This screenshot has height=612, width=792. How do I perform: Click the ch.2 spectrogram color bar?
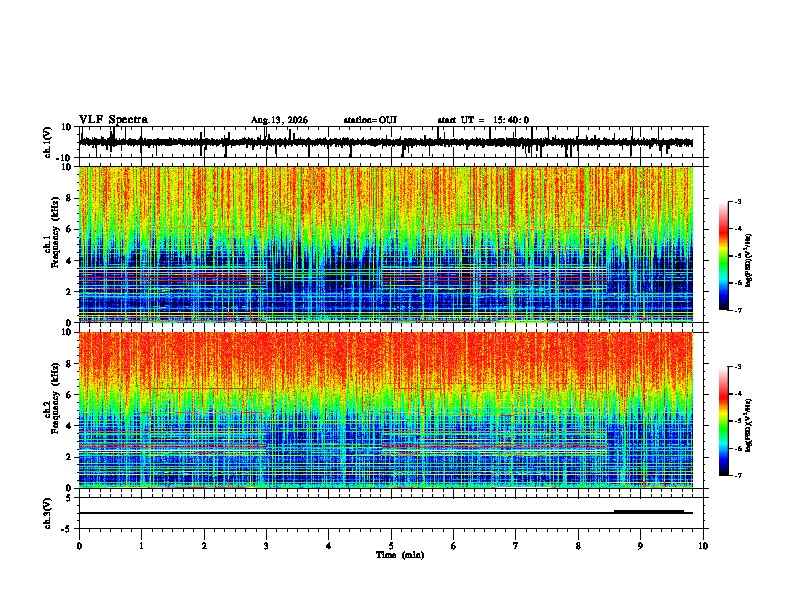pos(724,421)
